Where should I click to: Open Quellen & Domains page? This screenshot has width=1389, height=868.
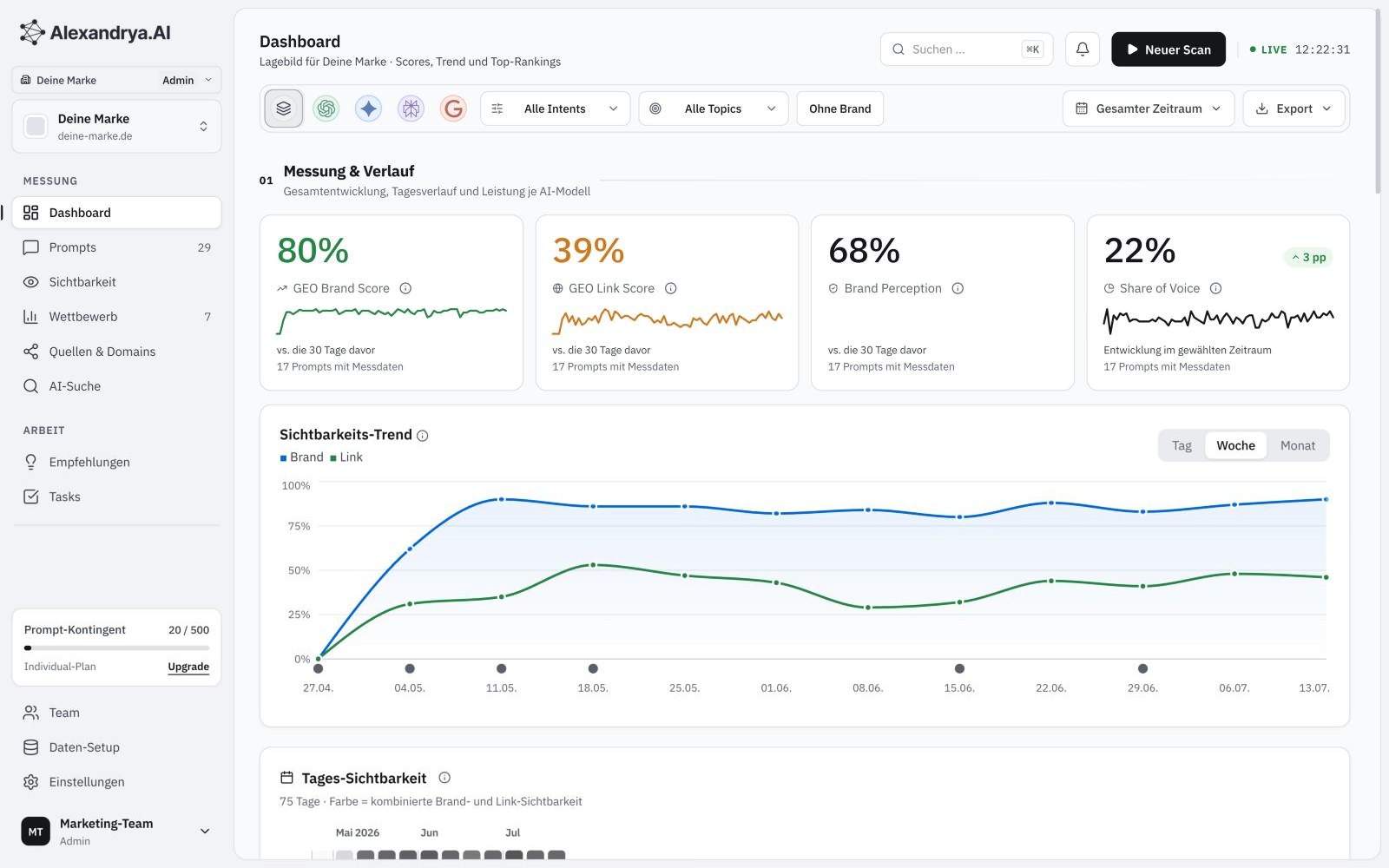(x=116, y=352)
